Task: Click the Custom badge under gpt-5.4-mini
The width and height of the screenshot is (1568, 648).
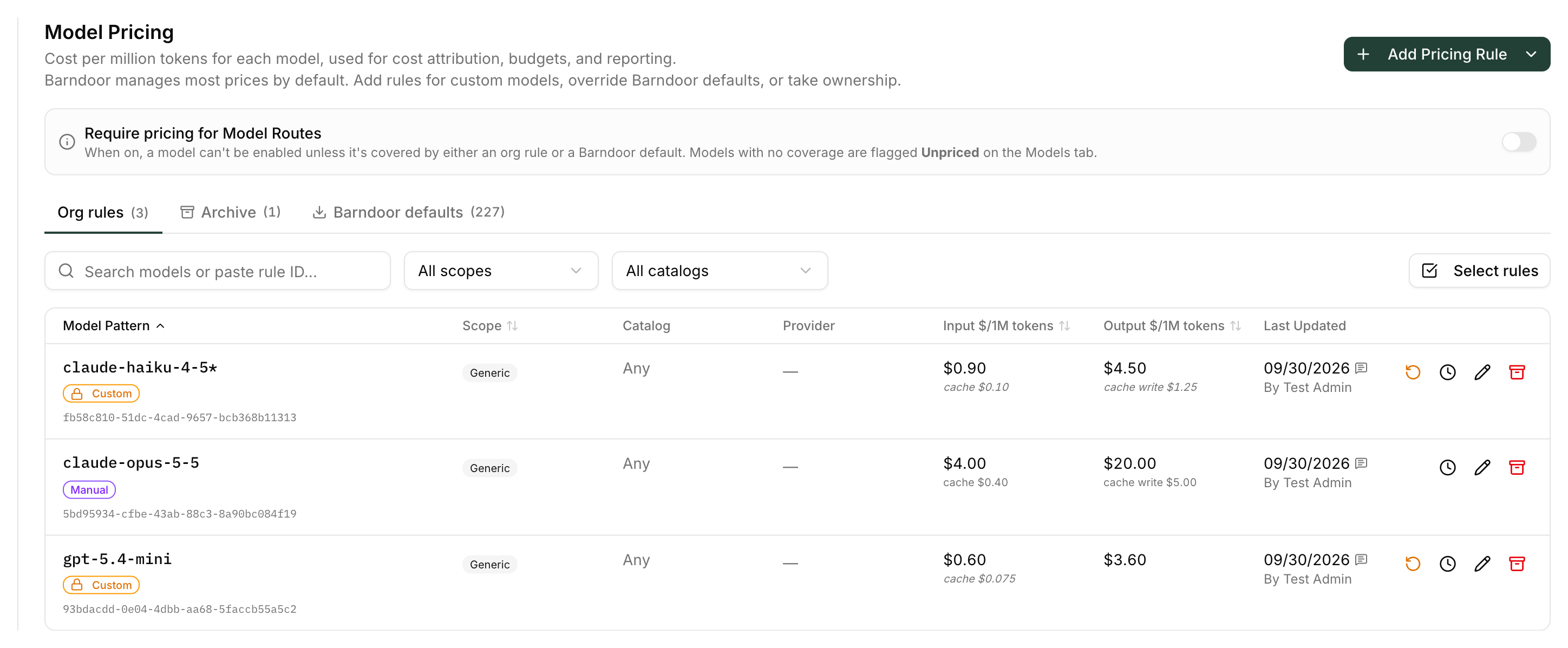Action: [x=101, y=585]
